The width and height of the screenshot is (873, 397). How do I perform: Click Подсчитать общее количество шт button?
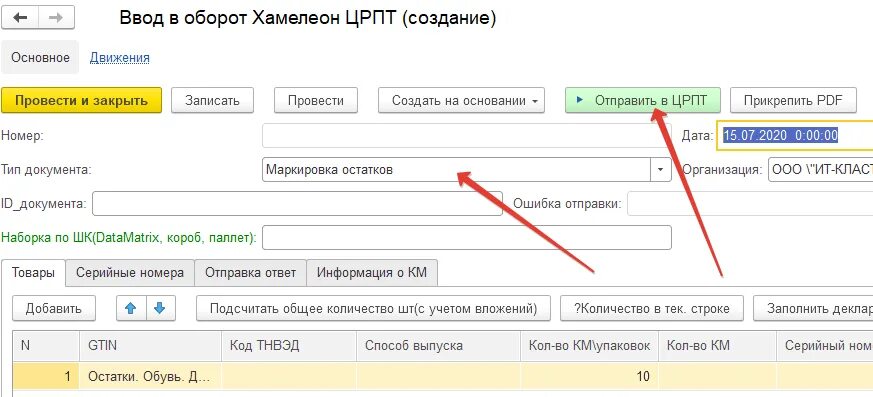[x=373, y=308]
